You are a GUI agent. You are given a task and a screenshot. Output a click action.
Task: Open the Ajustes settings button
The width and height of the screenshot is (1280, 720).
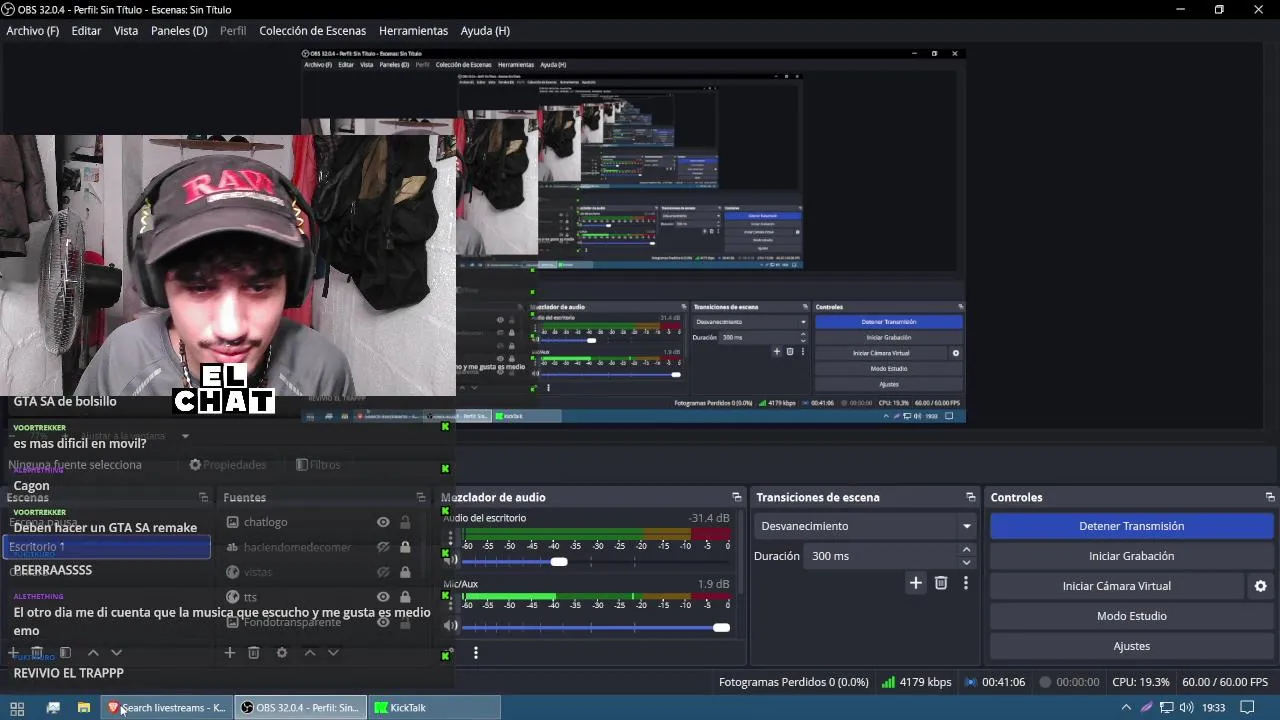1131,646
